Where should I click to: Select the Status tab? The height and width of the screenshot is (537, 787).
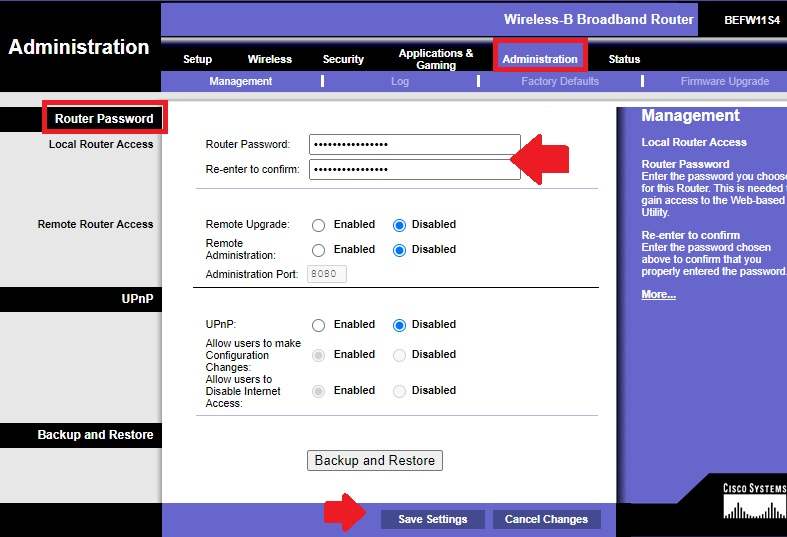click(x=624, y=59)
